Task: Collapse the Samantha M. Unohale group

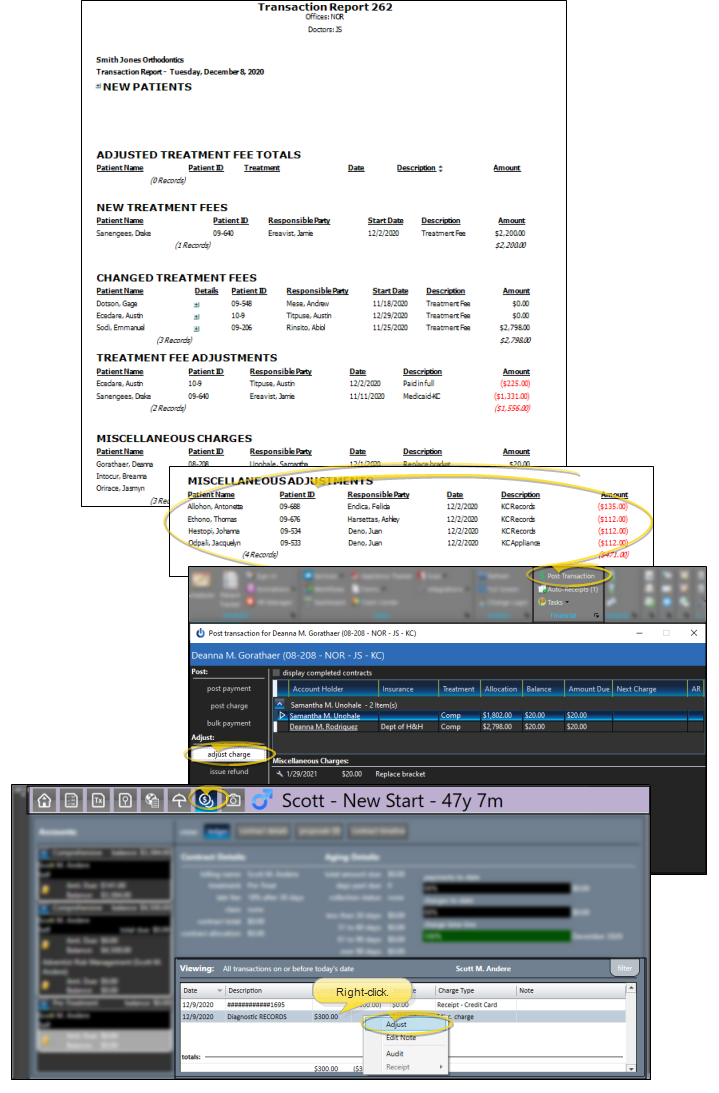Action: [x=279, y=704]
